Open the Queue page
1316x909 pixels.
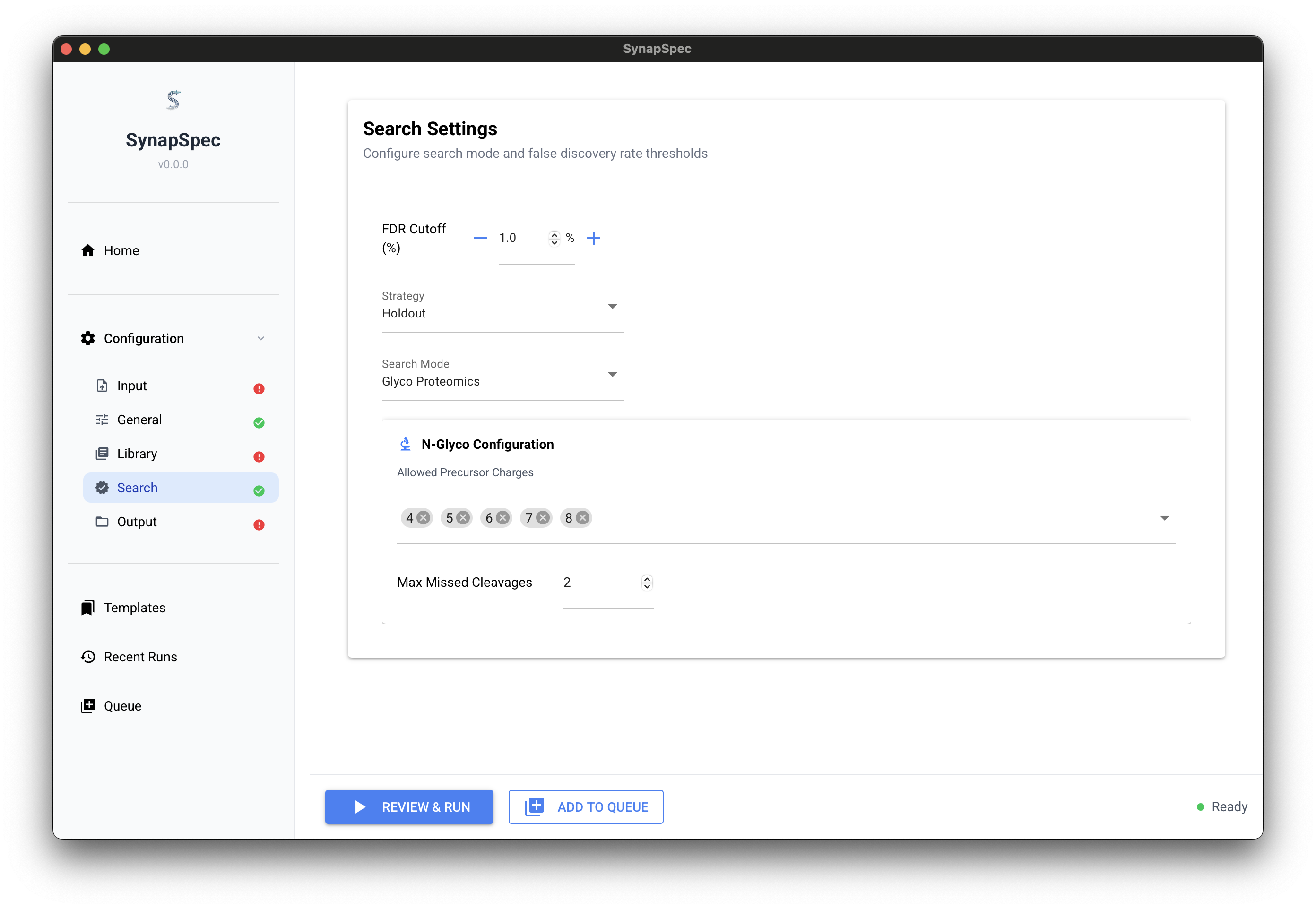(x=173, y=706)
